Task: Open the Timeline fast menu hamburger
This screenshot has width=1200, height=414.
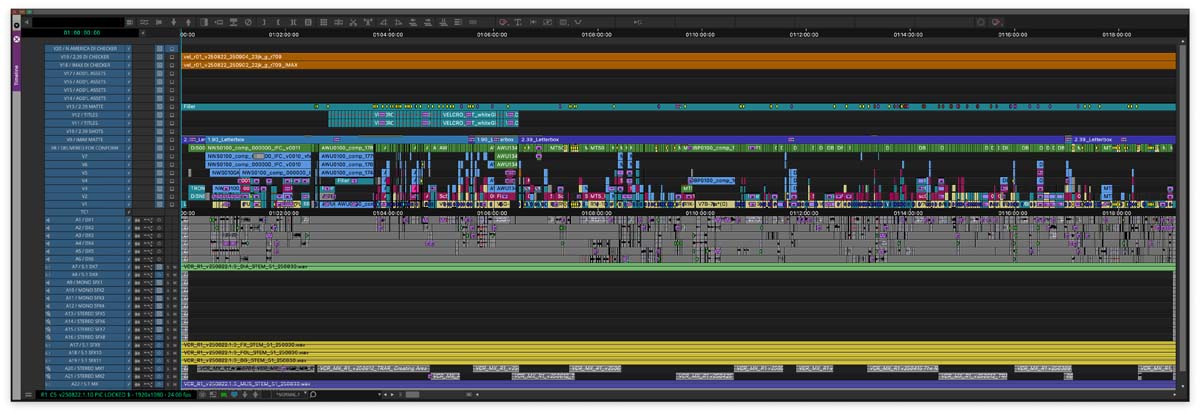Action: point(29,394)
